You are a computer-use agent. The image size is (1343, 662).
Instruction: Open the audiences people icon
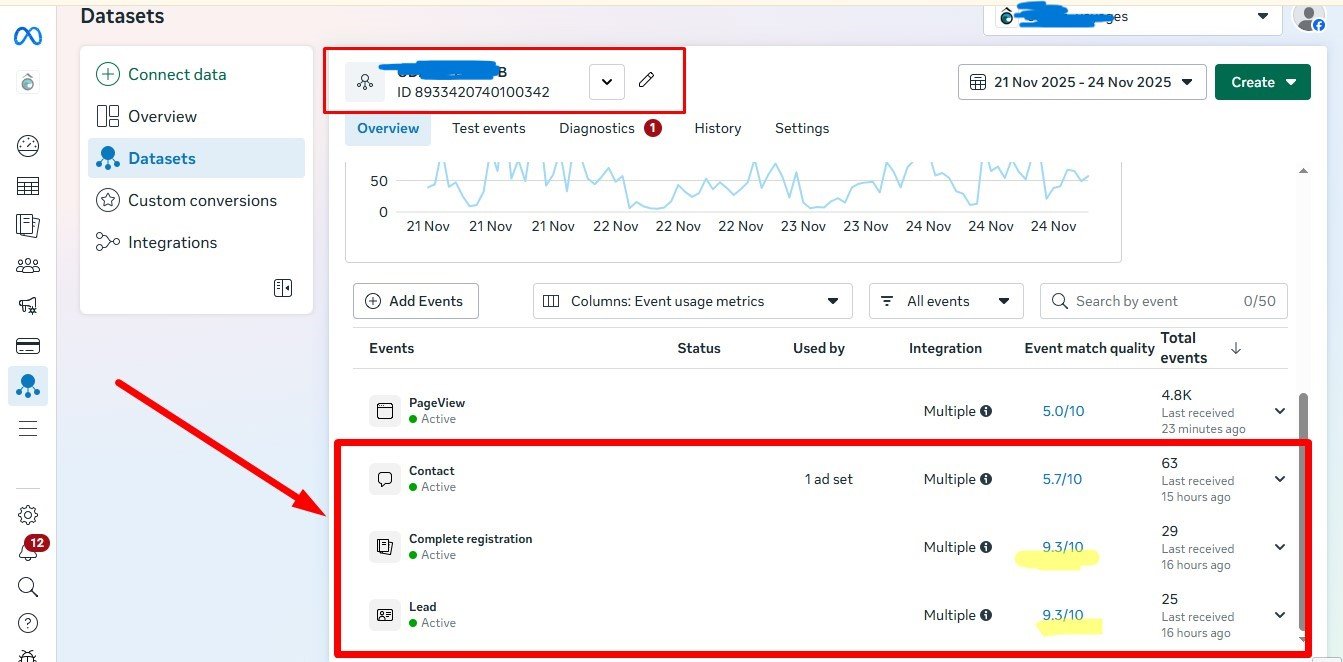point(28,266)
